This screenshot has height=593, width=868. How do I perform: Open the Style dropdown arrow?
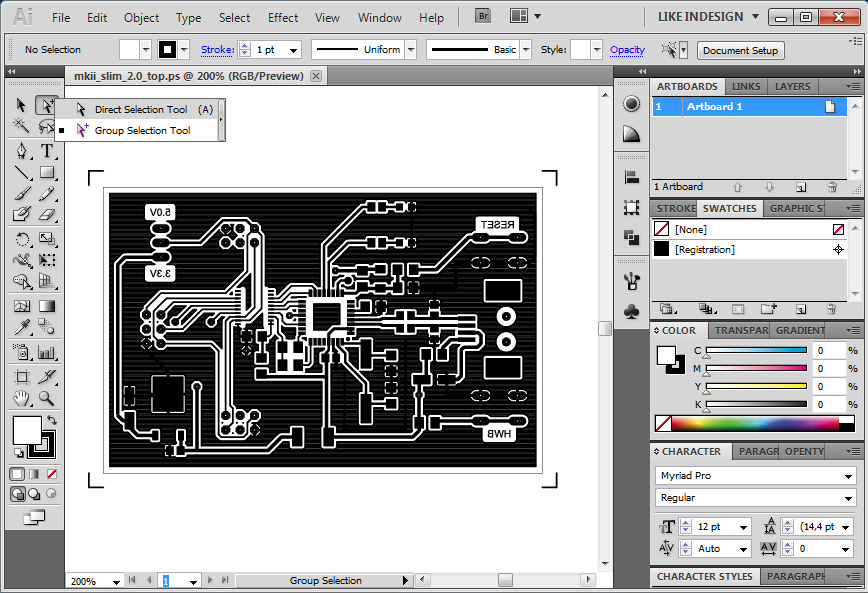tap(596, 50)
